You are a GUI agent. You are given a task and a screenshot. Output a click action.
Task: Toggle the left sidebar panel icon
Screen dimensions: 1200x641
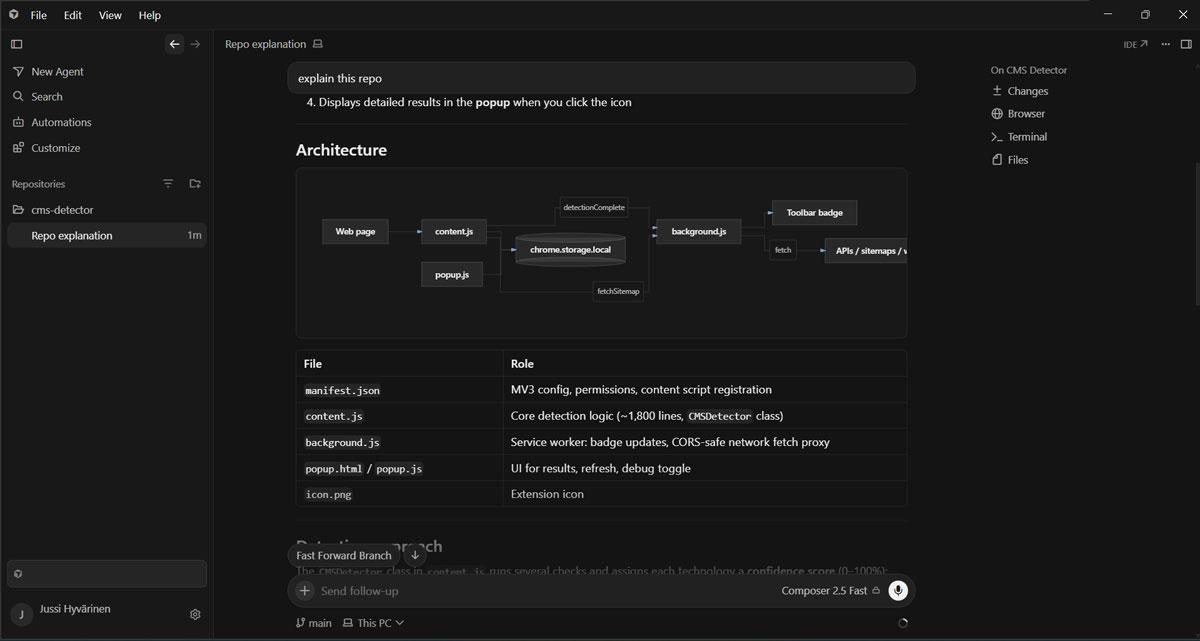16,44
